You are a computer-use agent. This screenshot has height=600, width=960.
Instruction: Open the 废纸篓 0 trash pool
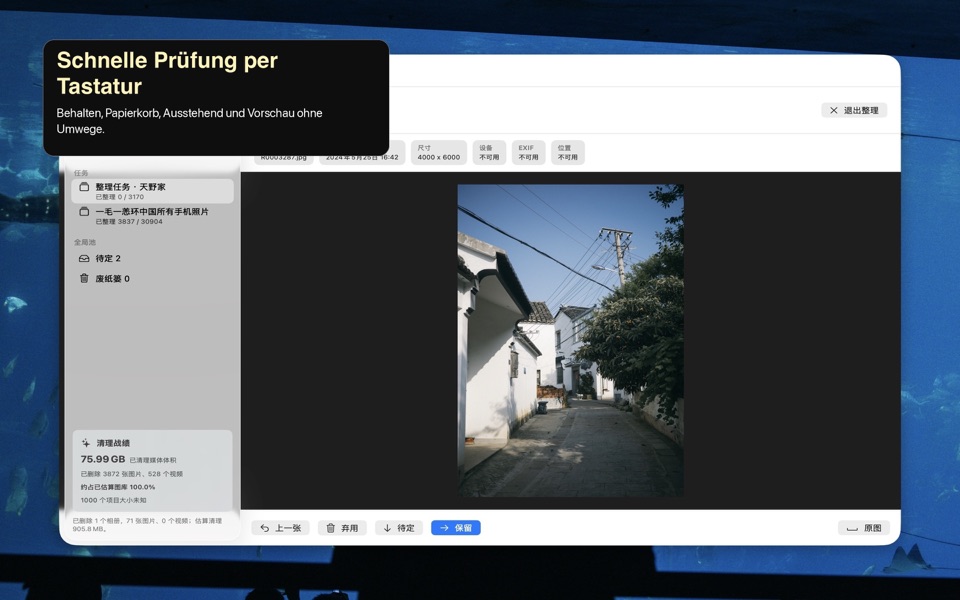point(152,279)
